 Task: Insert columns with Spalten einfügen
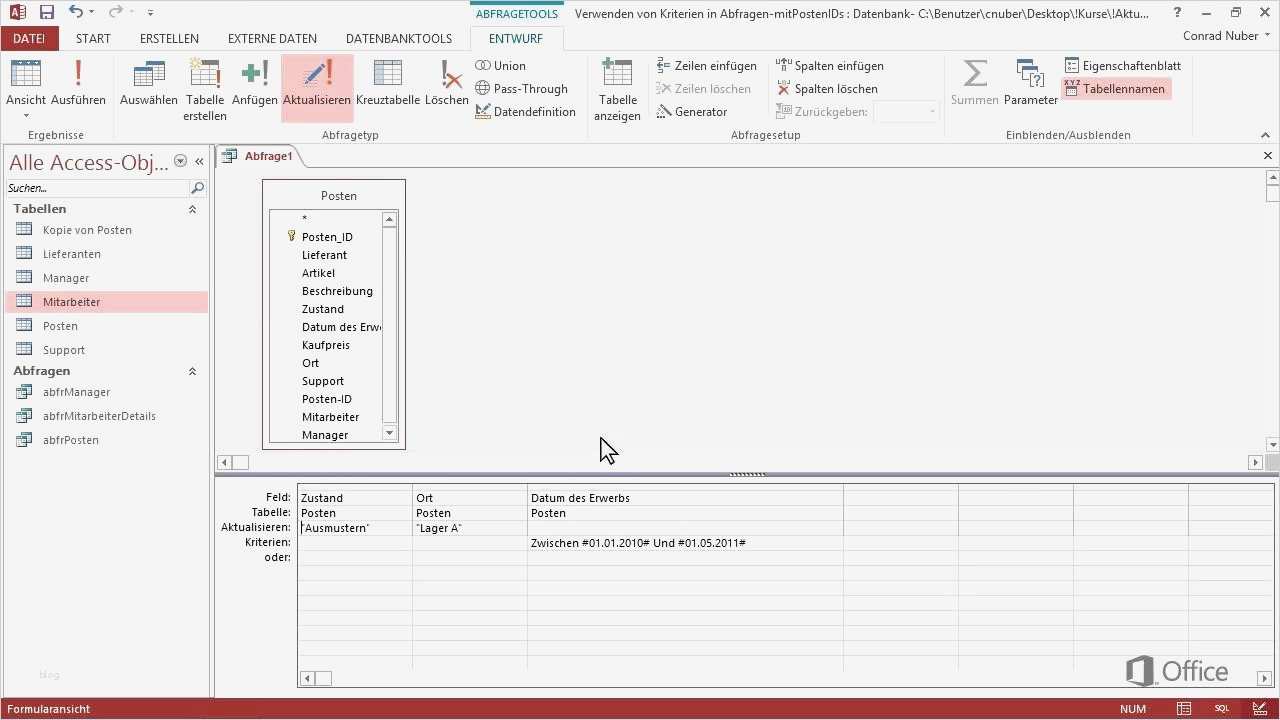point(830,66)
